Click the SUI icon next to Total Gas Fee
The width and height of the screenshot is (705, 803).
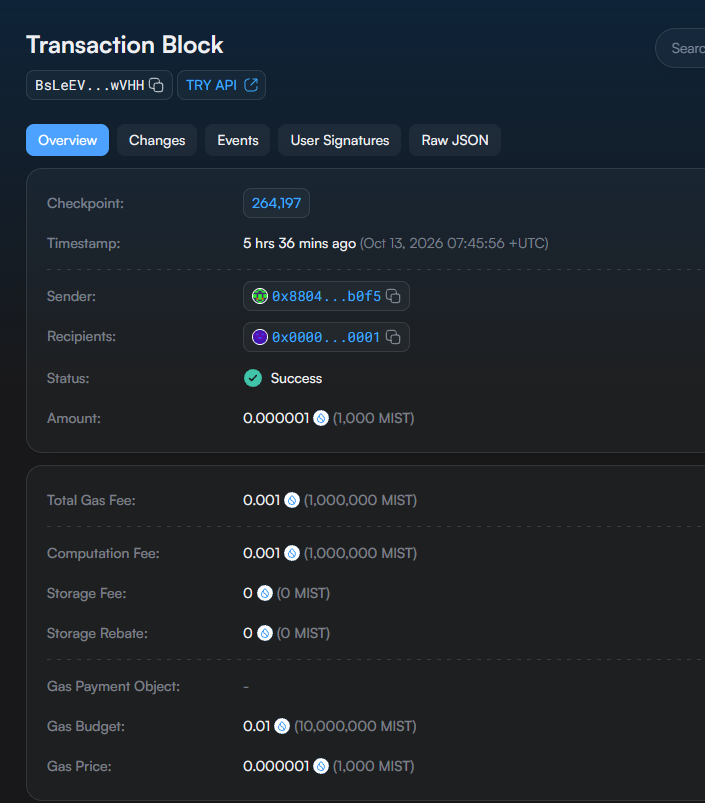pos(292,500)
